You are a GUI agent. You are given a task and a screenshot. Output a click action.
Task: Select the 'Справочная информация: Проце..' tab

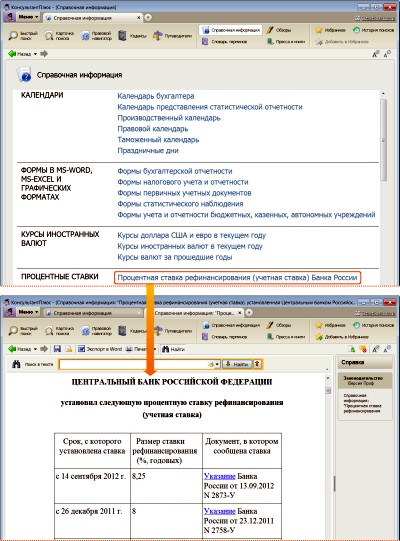[194, 313]
